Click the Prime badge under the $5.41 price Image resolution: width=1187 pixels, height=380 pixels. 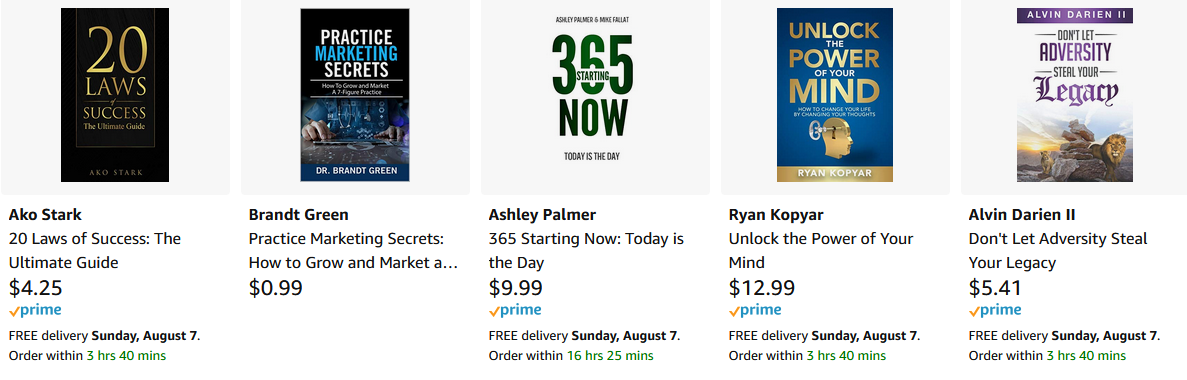pos(995,310)
